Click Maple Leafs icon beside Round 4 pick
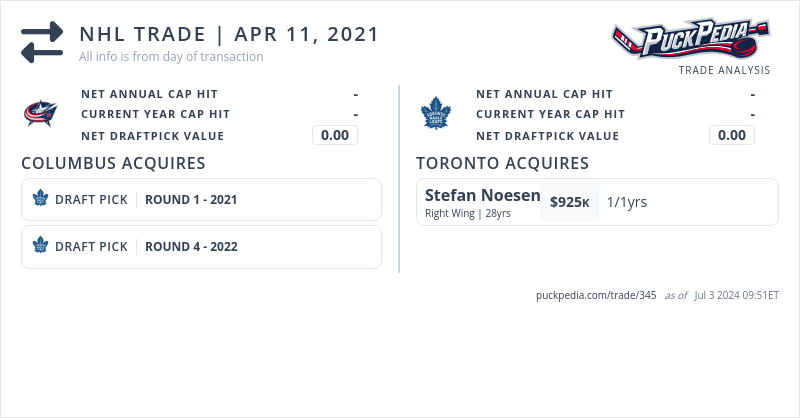Image resolution: width=800 pixels, height=418 pixels. (41, 246)
